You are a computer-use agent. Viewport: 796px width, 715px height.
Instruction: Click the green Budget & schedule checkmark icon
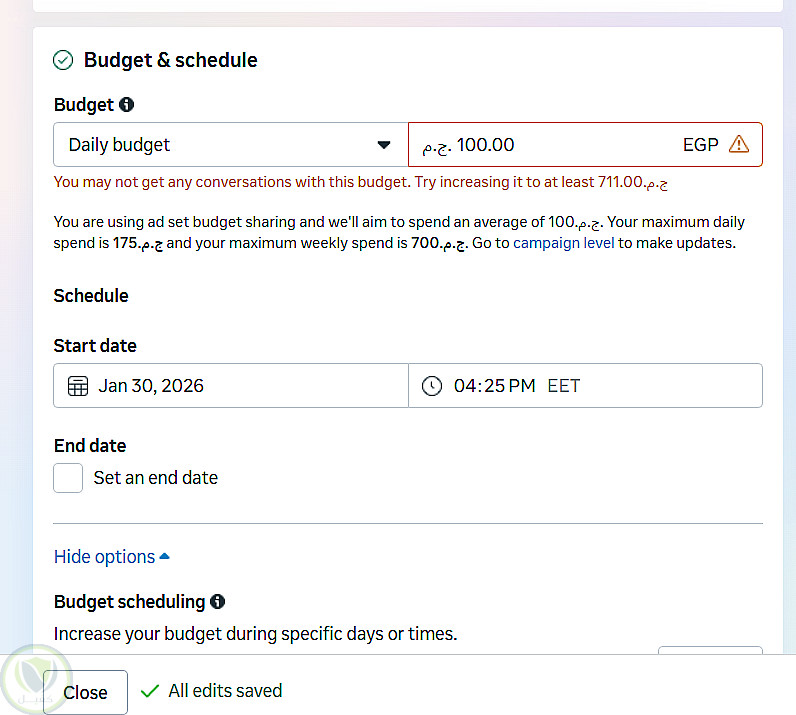coord(63,60)
